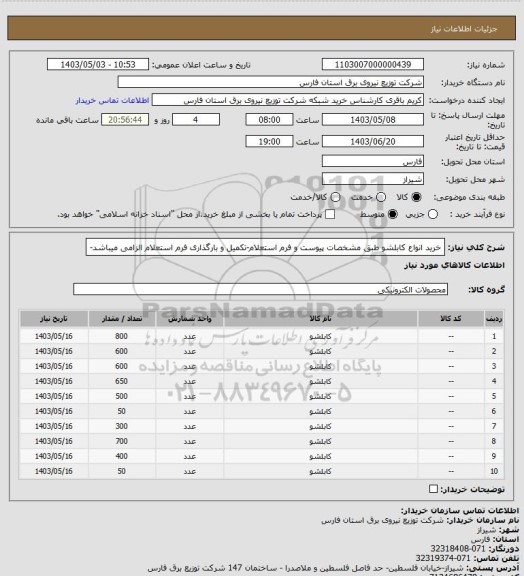
Task: Choose the جزیی purchase process option
Action: pyautogui.click(x=433, y=214)
